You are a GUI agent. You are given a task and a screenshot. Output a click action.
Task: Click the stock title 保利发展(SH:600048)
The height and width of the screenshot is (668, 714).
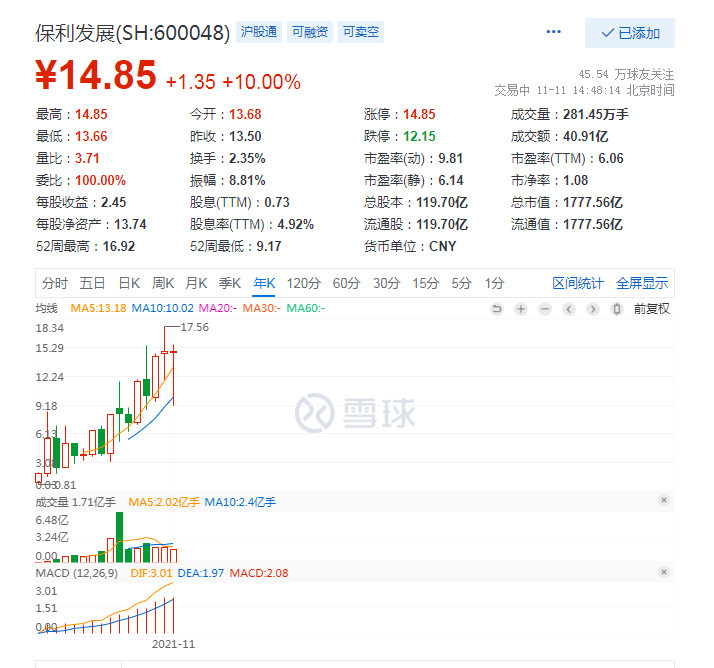133,33
